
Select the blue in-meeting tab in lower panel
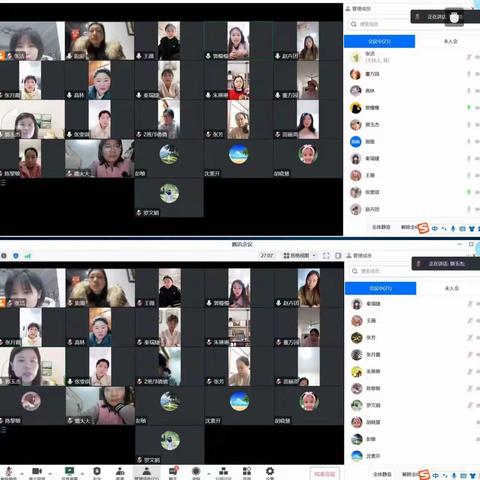coord(380,288)
